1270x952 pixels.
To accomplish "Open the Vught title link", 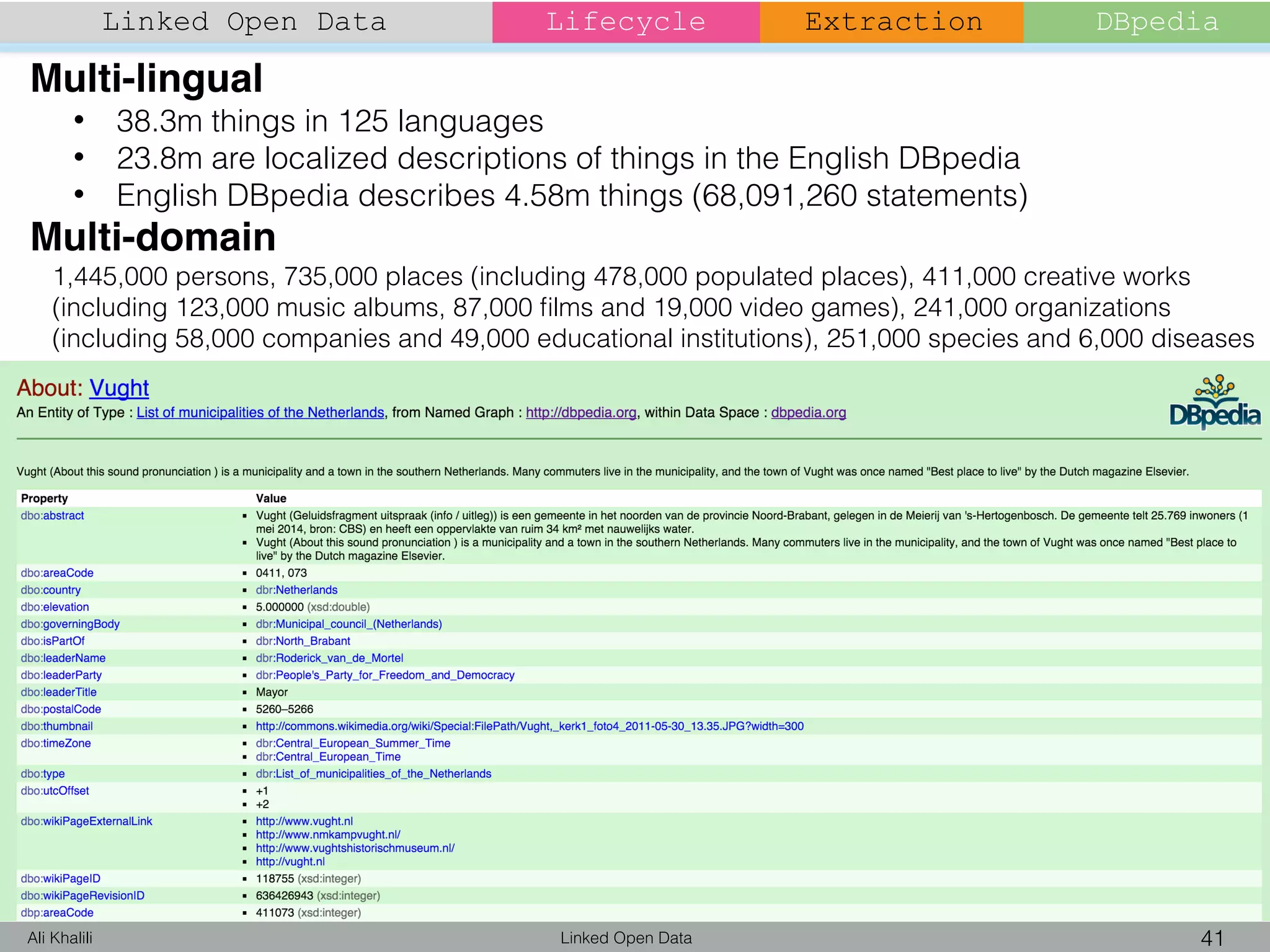I will coord(119,388).
